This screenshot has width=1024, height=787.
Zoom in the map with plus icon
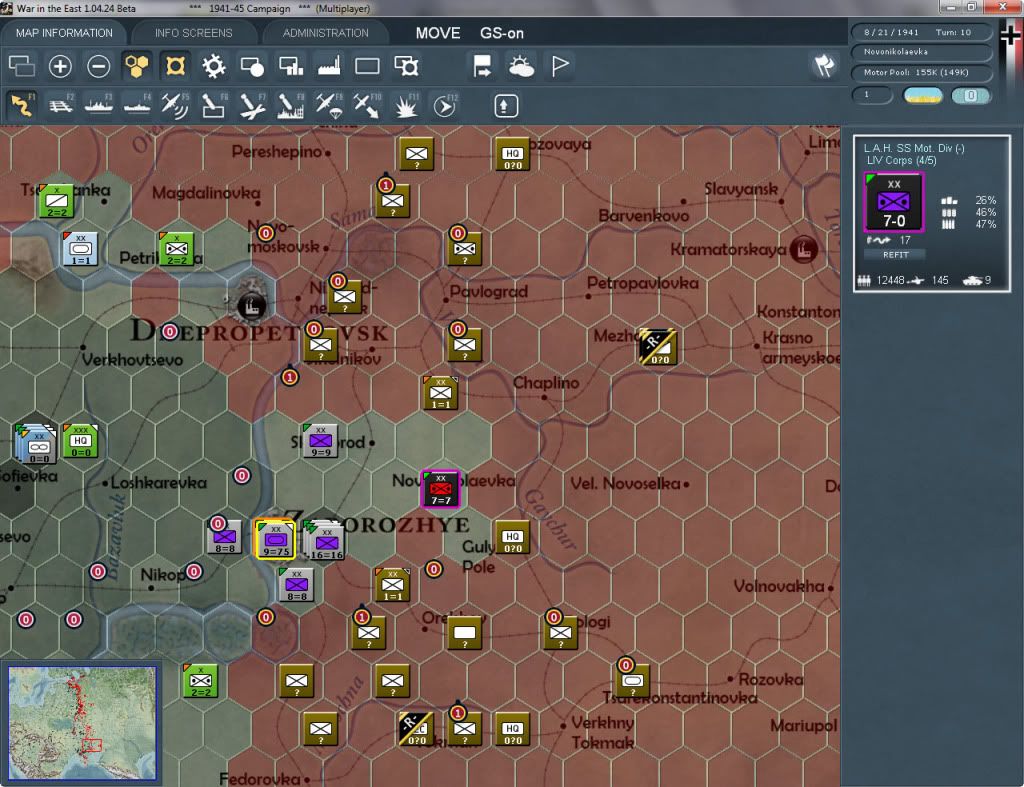(60, 66)
